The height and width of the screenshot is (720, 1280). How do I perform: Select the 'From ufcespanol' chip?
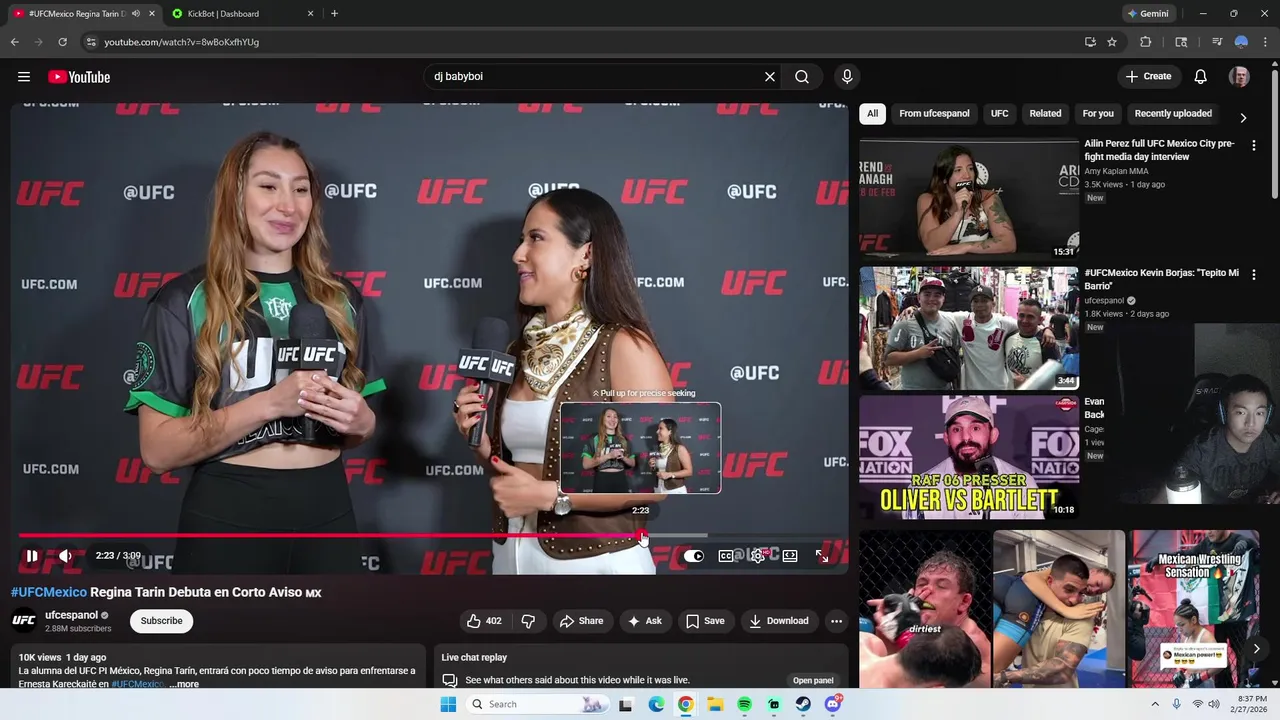point(934,114)
